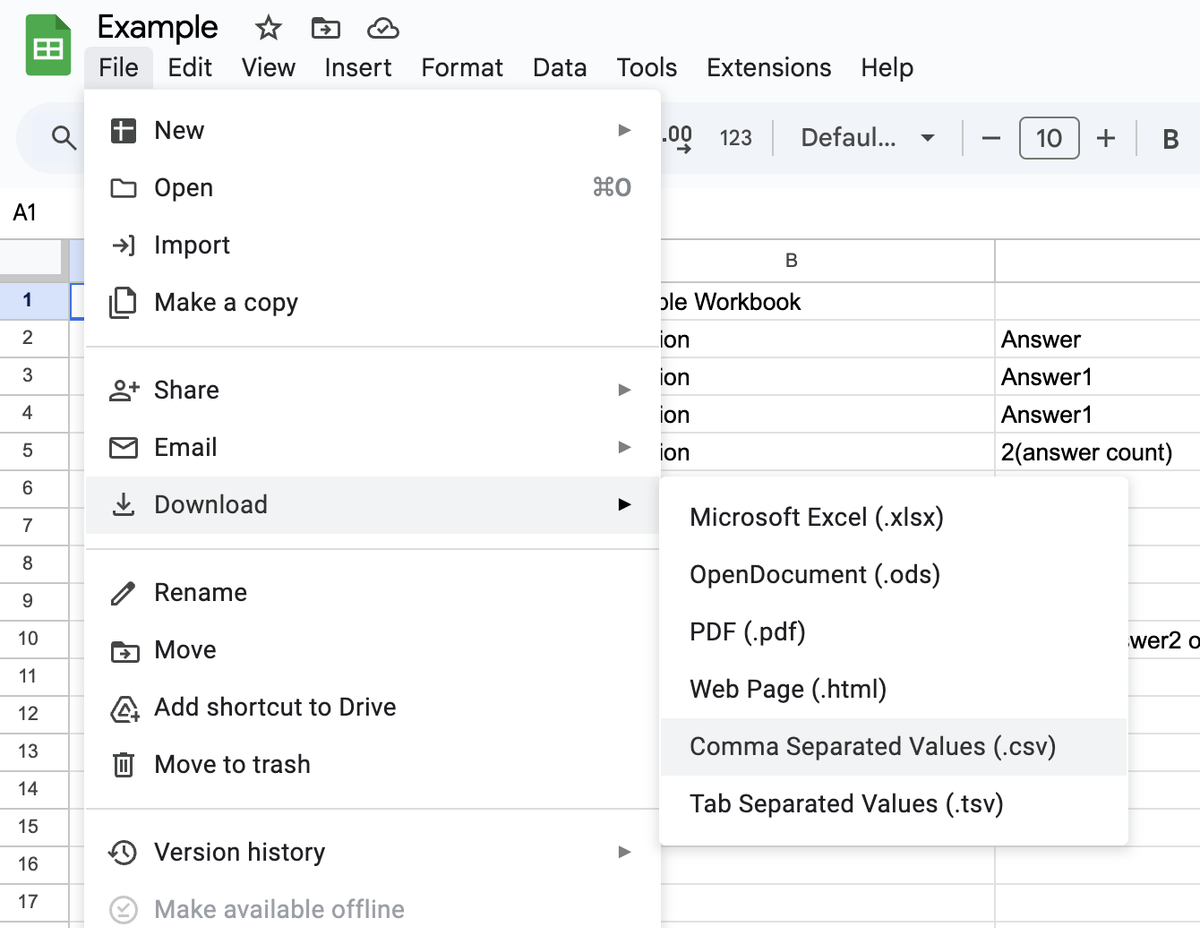Open the Move folder icon beside the title
The image size is (1200, 928).
click(325, 28)
